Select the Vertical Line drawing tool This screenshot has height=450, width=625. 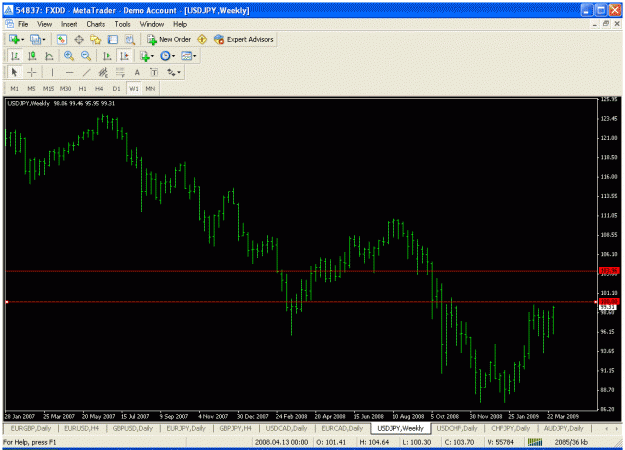52,72
